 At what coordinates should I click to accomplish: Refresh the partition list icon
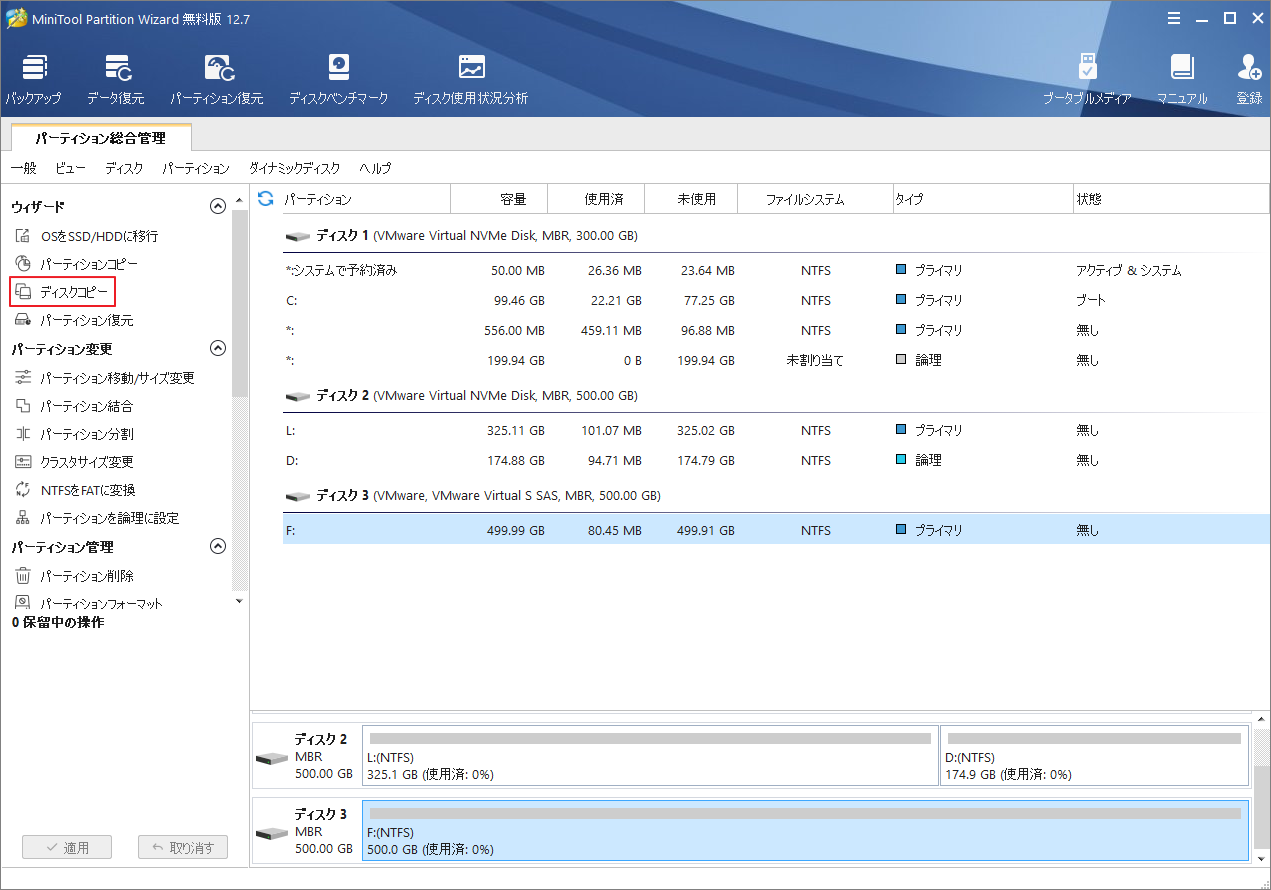pos(266,199)
